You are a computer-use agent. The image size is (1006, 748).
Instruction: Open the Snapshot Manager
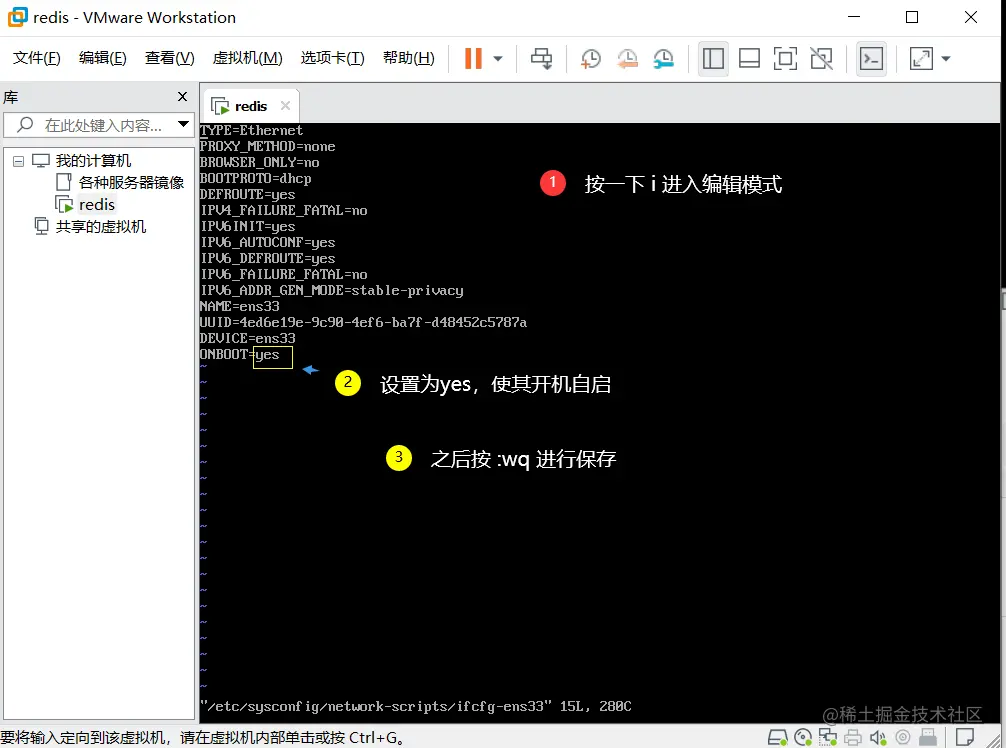[x=664, y=58]
